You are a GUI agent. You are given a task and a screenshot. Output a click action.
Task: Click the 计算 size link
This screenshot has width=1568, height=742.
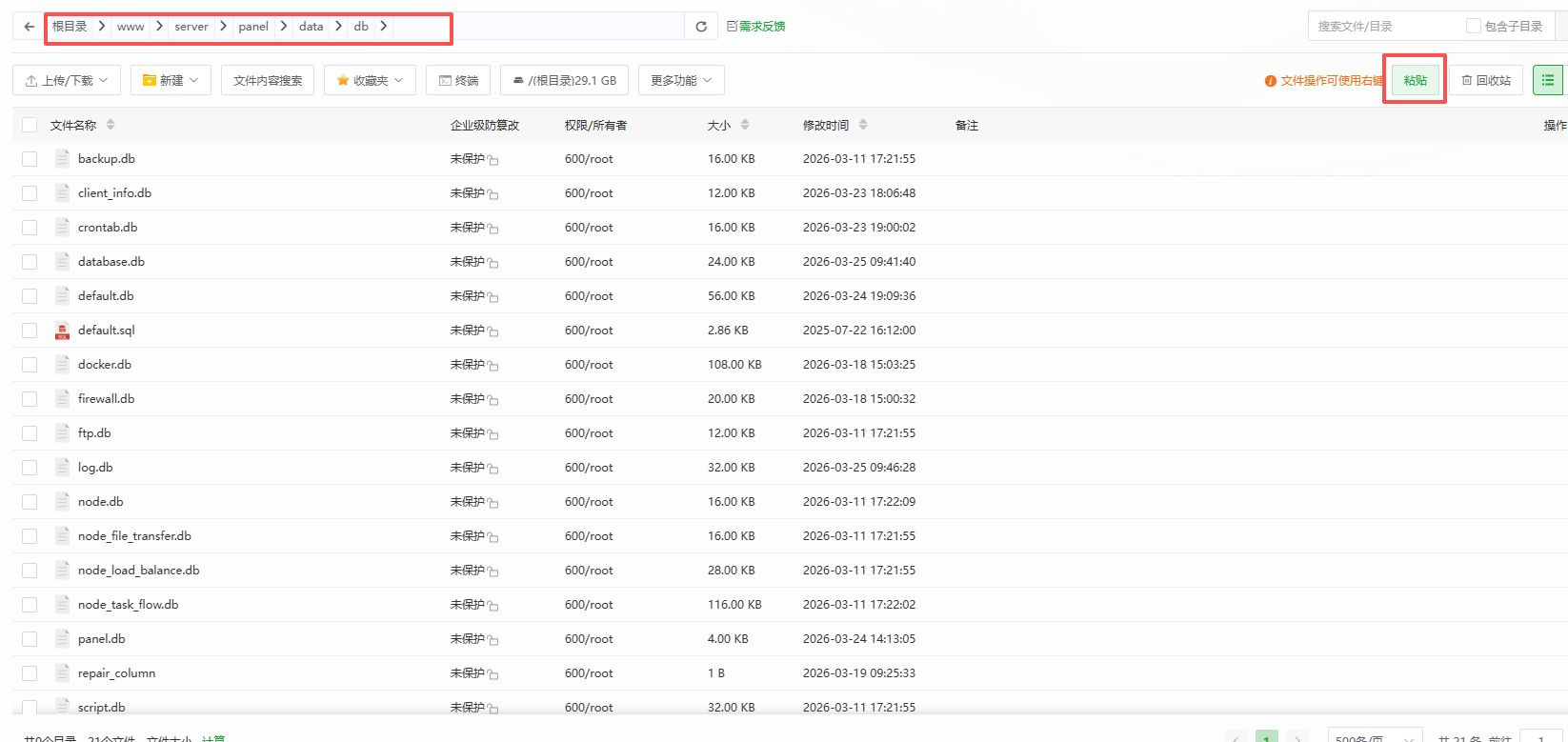tap(213, 738)
